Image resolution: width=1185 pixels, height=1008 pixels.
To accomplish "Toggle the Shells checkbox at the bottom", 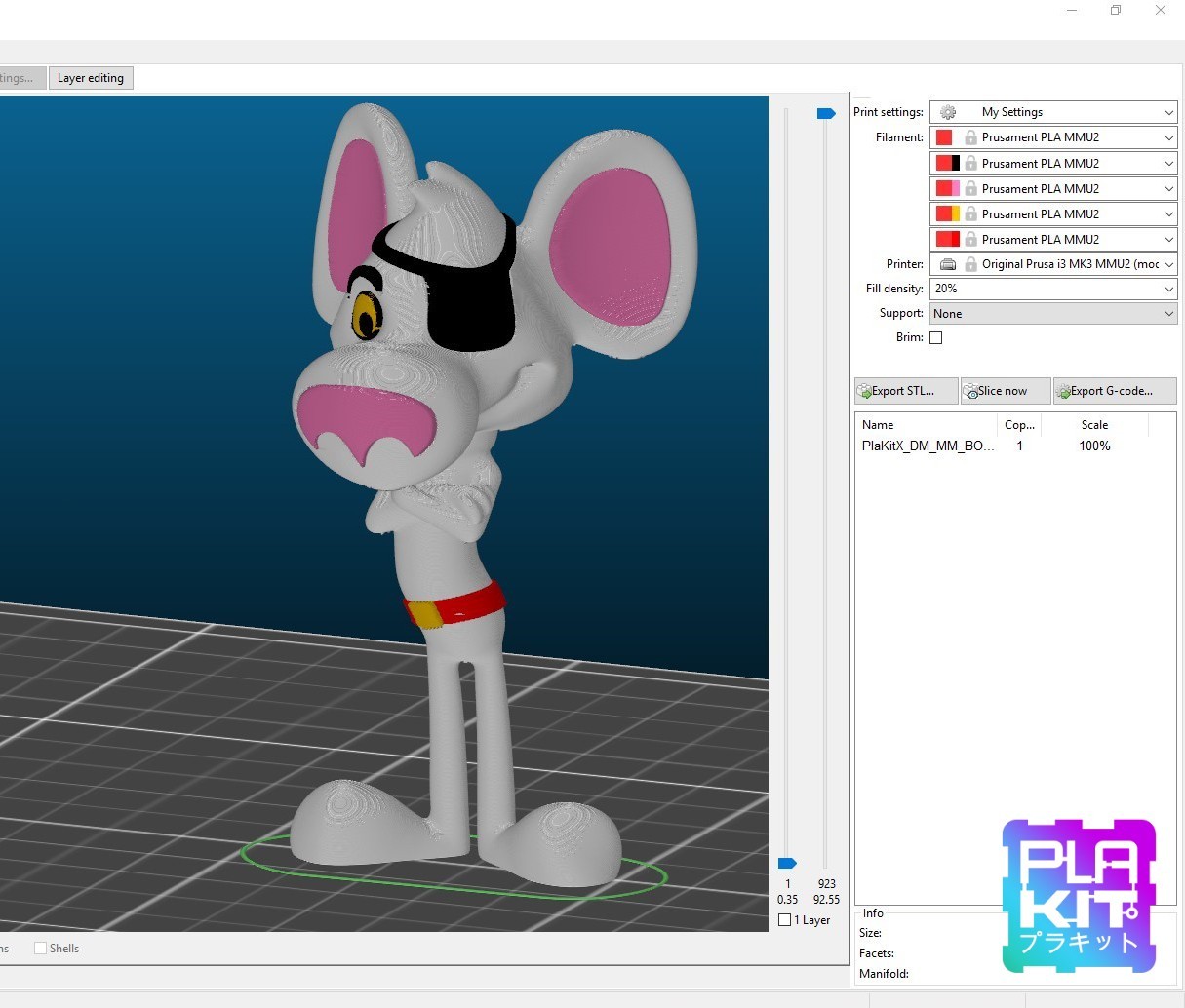I will click(41, 948).
